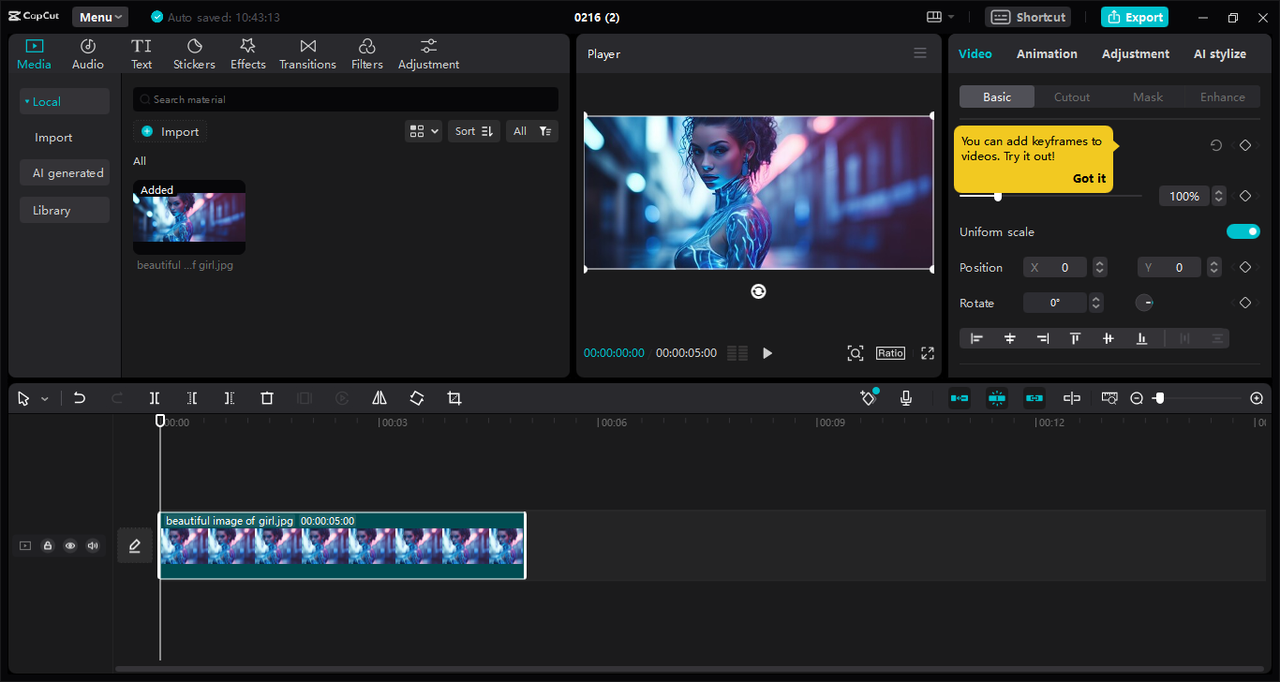The image size is (1280, 682).
Task: Click the player focus capture icon
Action: pos(855,353)
